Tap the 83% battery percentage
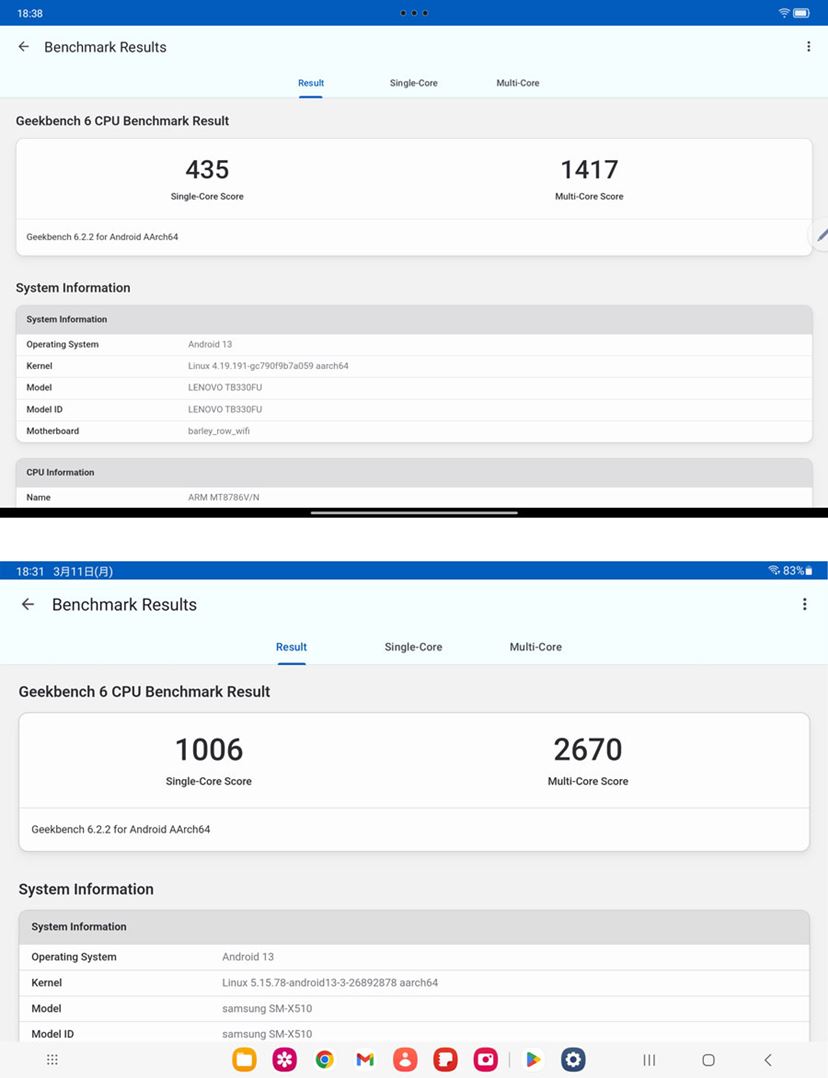The height and width of the screenshot is (1078, 828). click(793, 571)
